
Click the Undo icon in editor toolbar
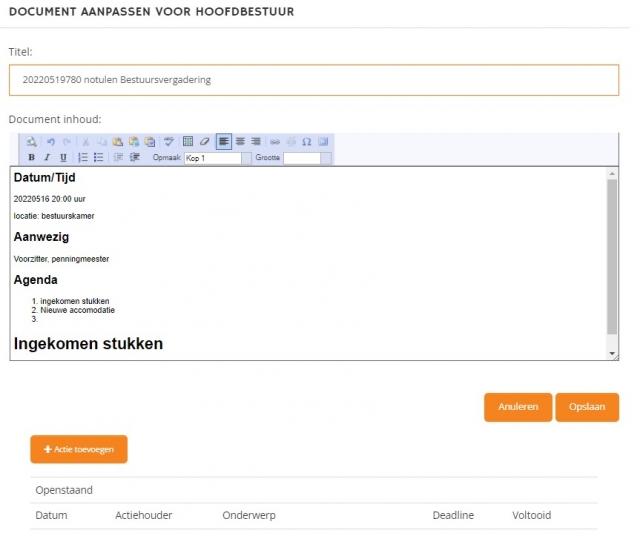pos(51,142)
